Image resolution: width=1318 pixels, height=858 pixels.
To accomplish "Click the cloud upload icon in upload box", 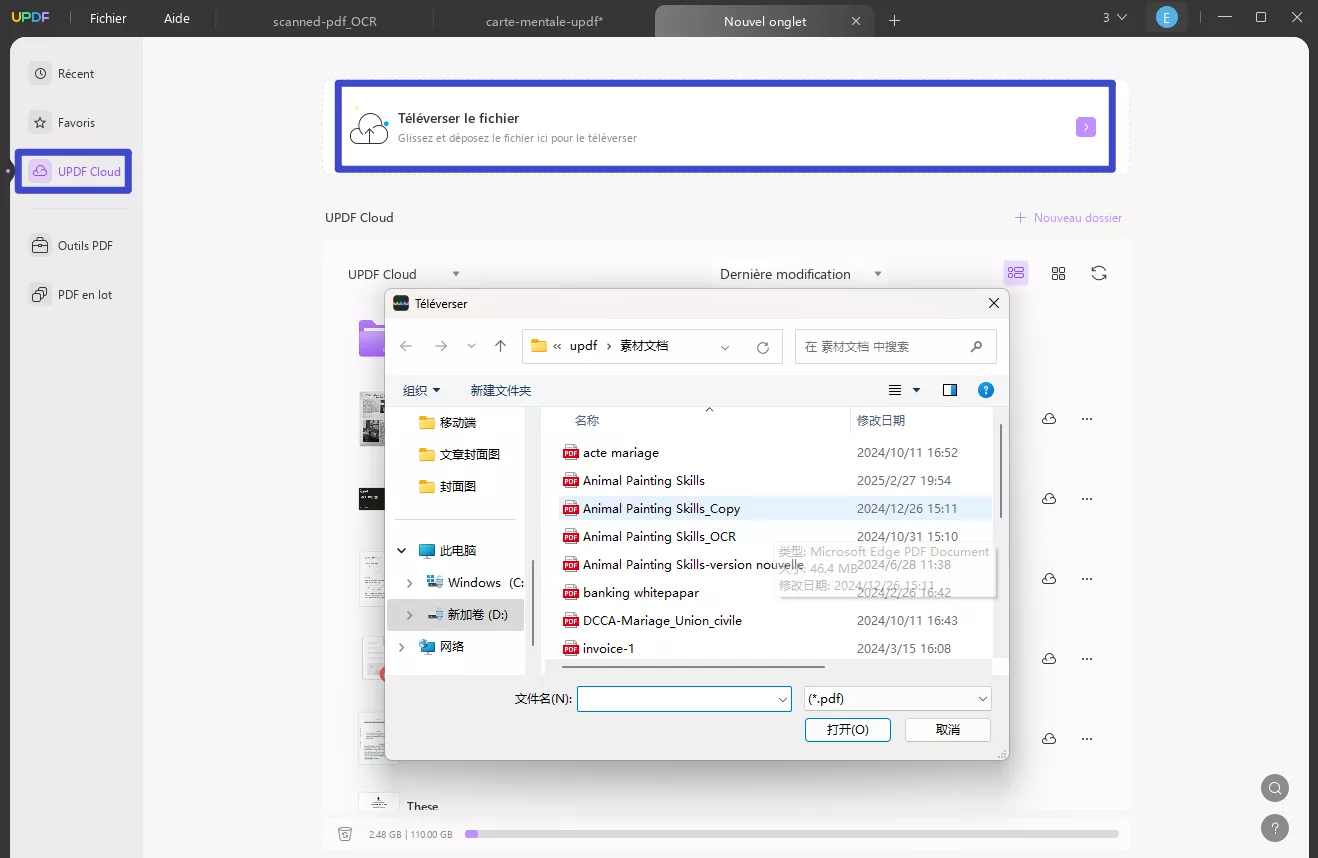I will tap(369, 127).
